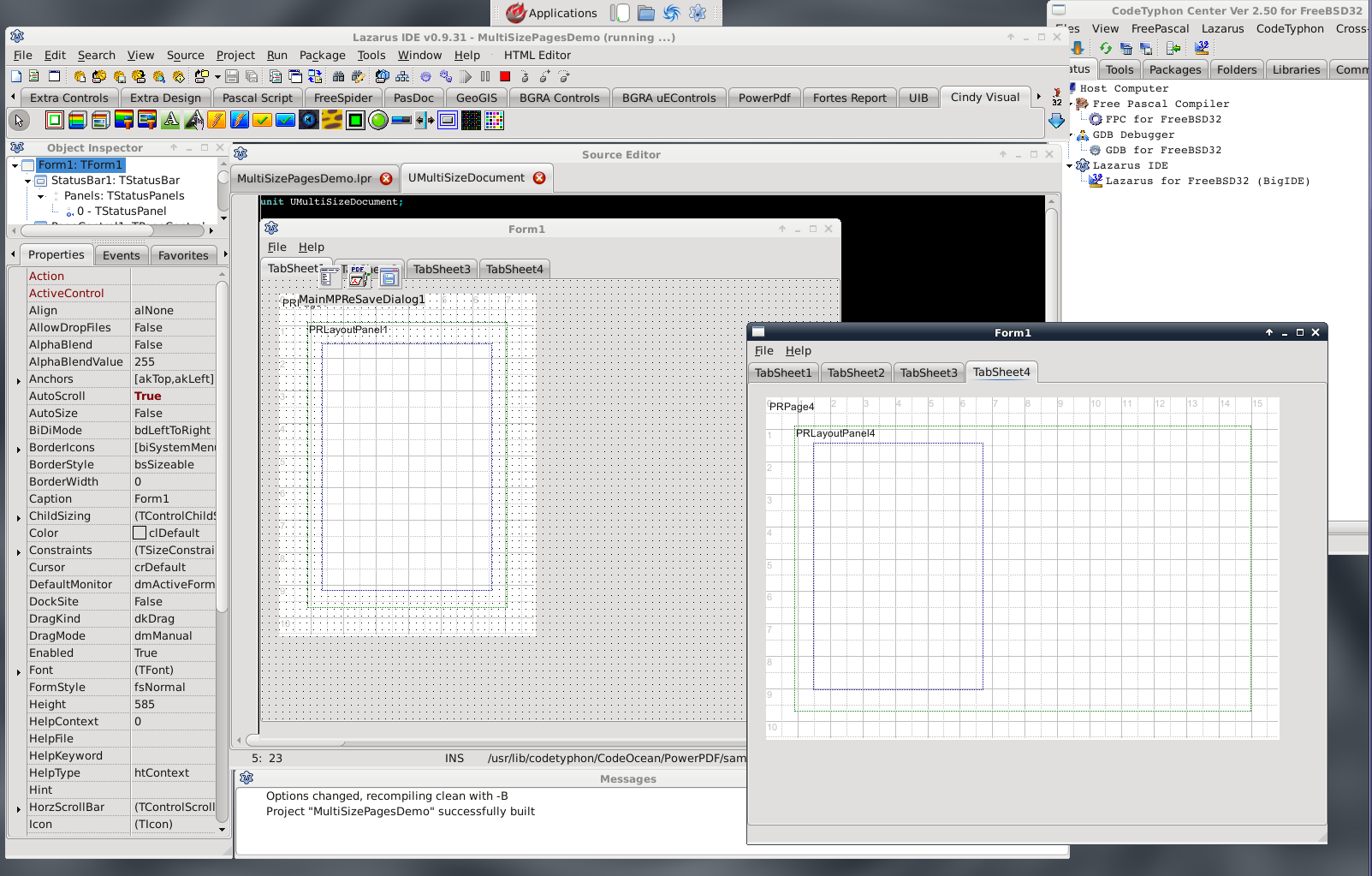The height and width of the screenshot is (876, 1372).
Task: Switch to the BGRA Controls palette tab
Action: click(559, 98)
